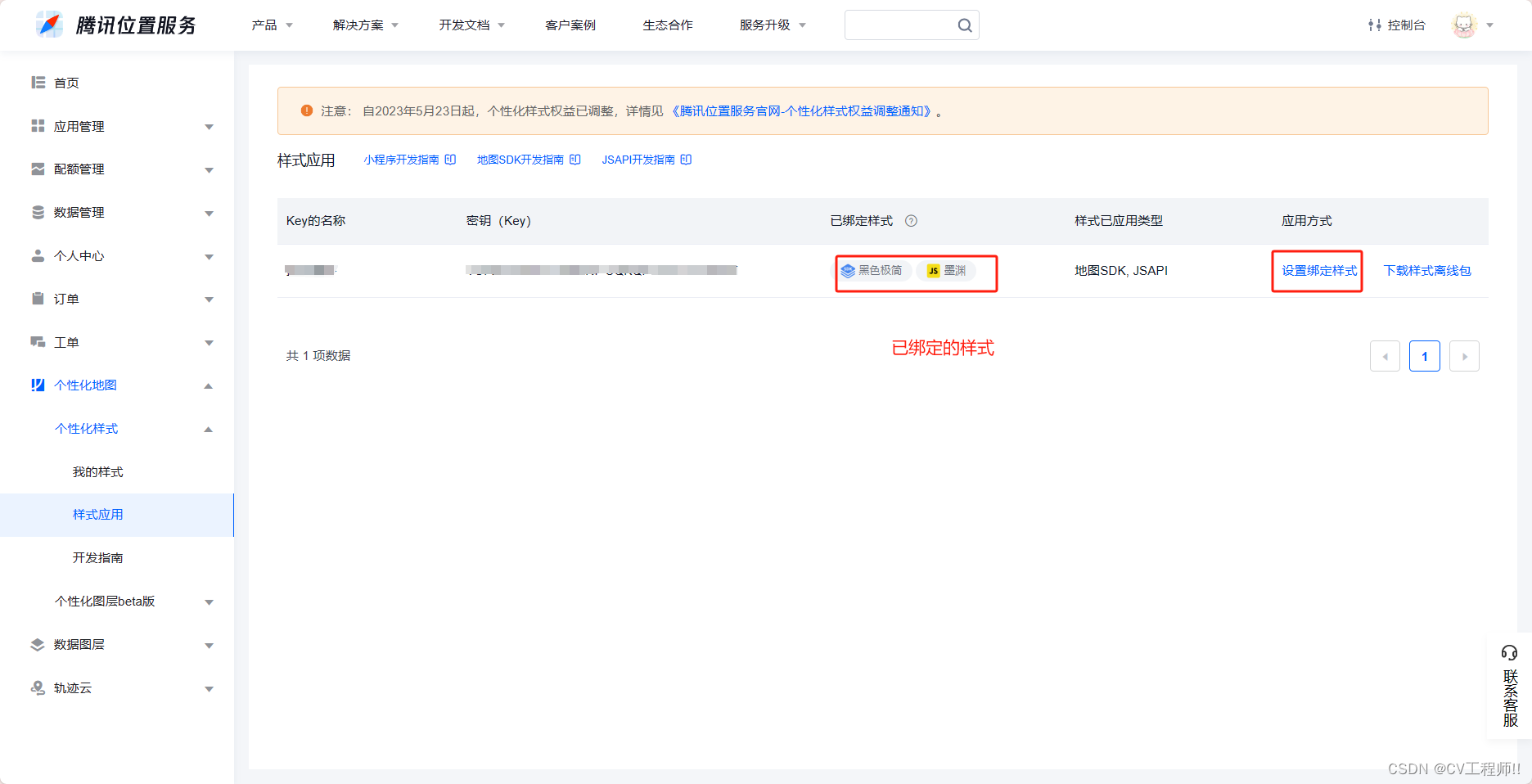Click the 数据管理 database icon
Image resolution: width=1532 pixels, height=784 pixels.
(x=38, y=212)
